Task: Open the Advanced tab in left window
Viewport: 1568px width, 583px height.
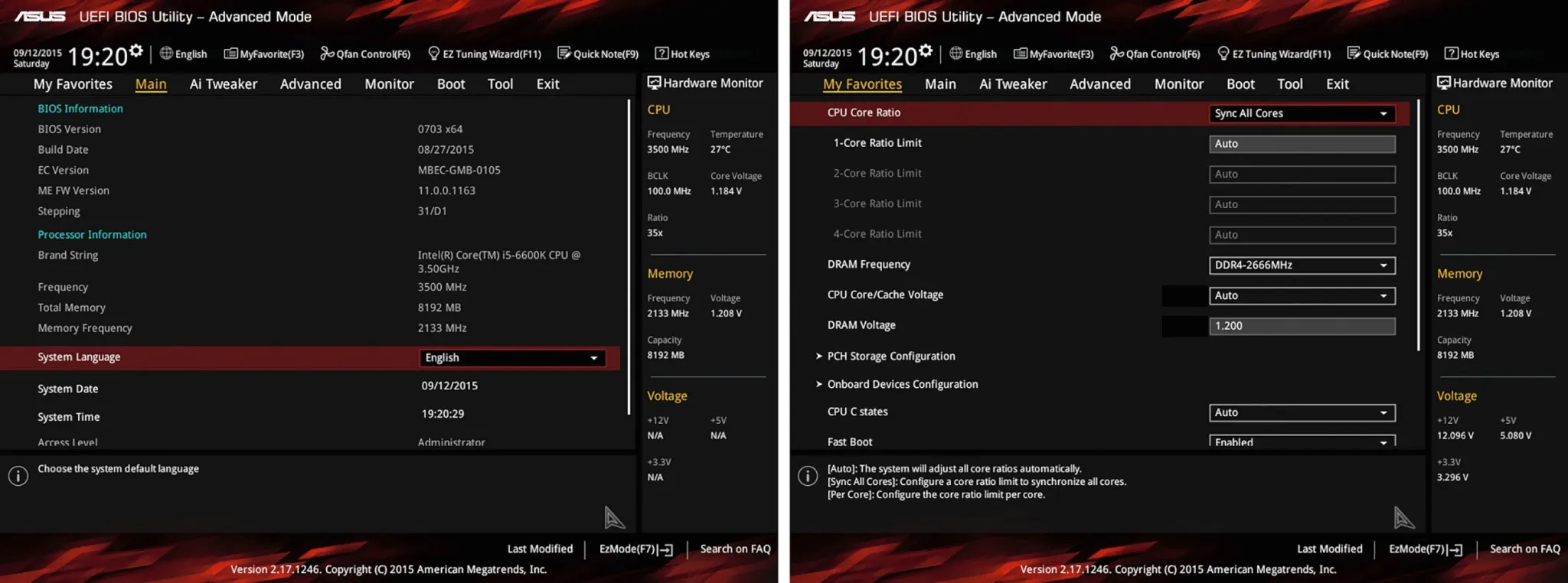Action: coord(310,84)
